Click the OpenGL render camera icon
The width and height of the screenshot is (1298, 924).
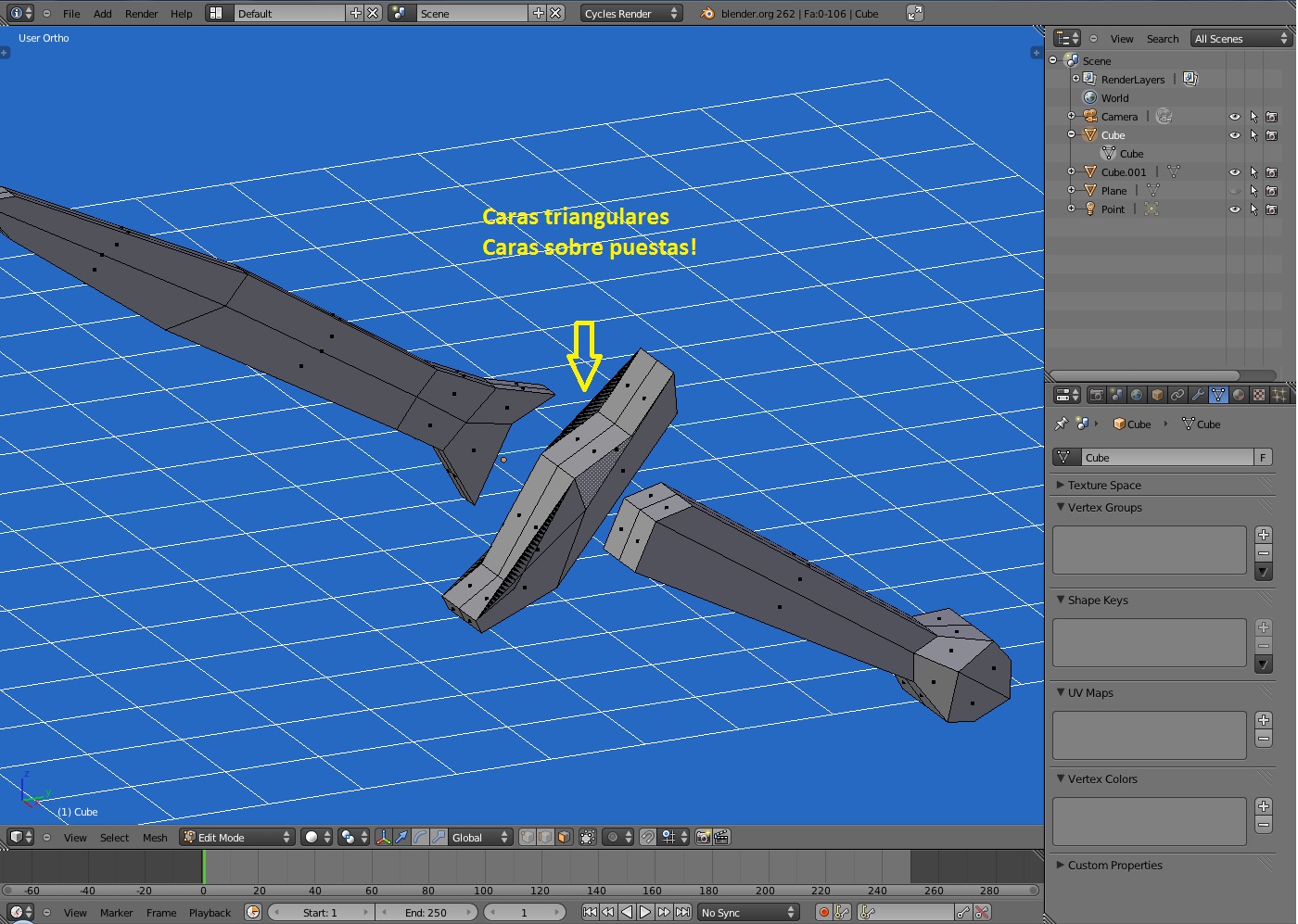(703, 837)
